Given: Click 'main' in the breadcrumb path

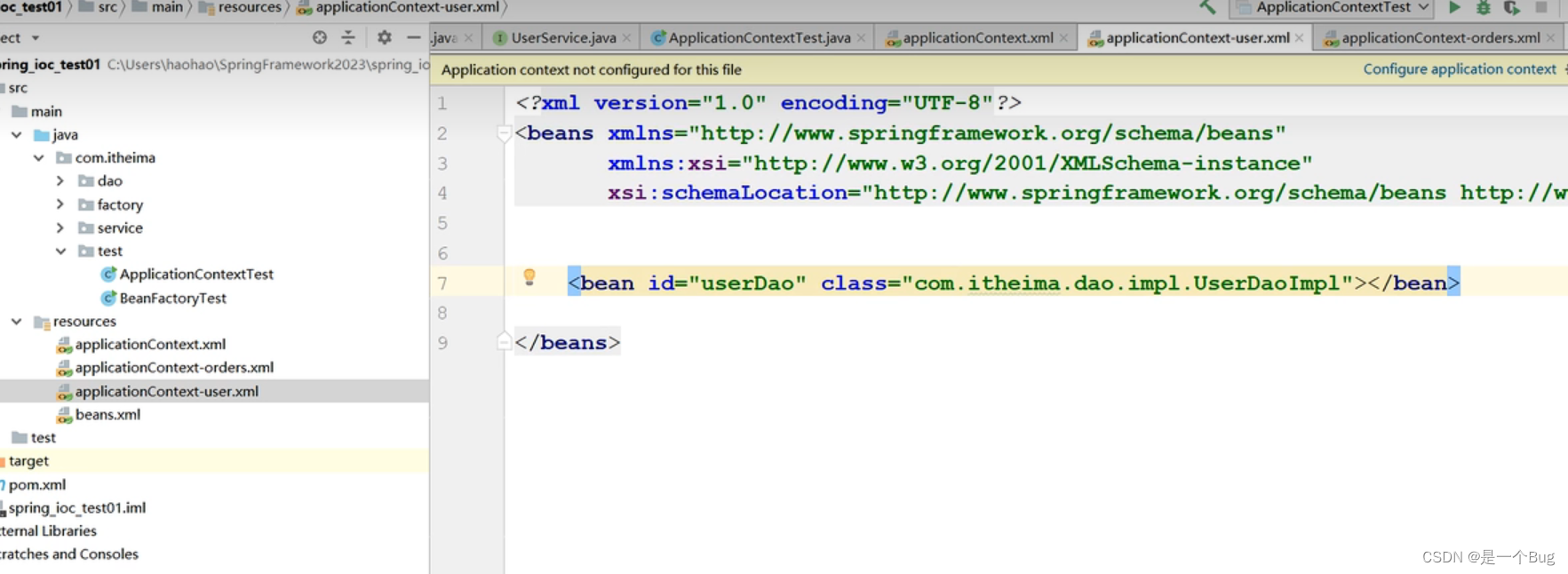Looking at the screenshot, I should coord(167,7).
